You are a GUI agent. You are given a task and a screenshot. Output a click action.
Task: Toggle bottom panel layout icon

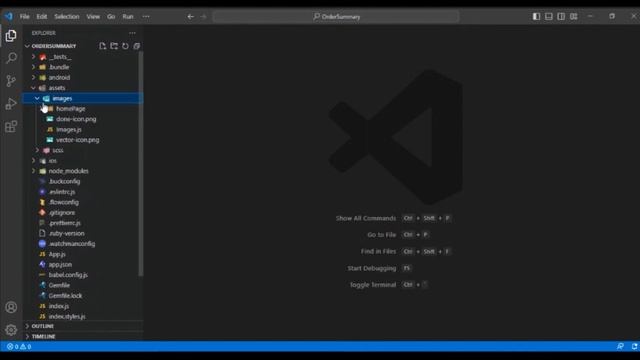549,16
